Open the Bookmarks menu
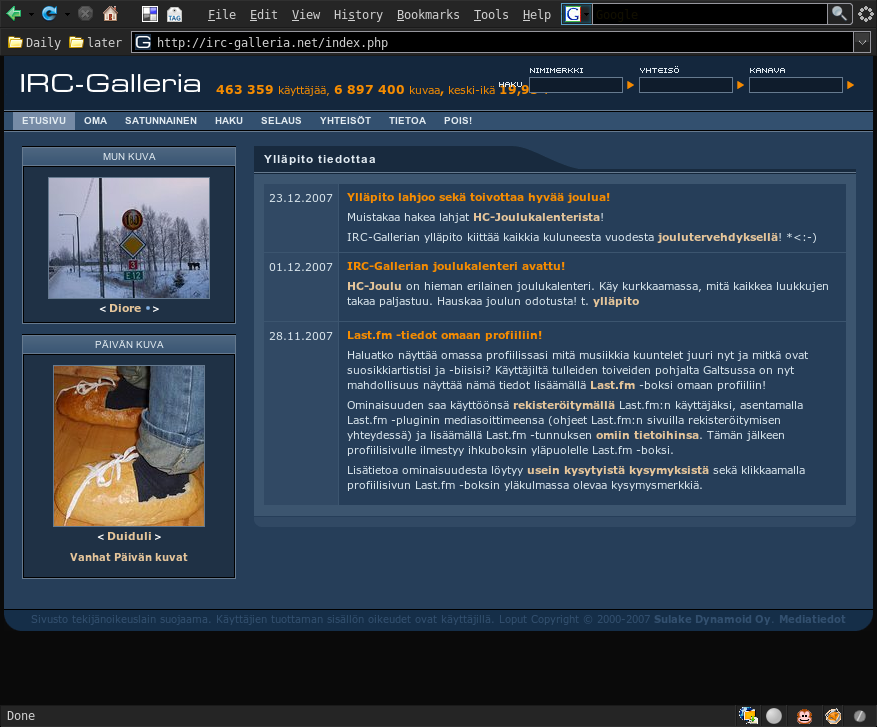The width and height of the screenshot is (877, 727). 428,15
